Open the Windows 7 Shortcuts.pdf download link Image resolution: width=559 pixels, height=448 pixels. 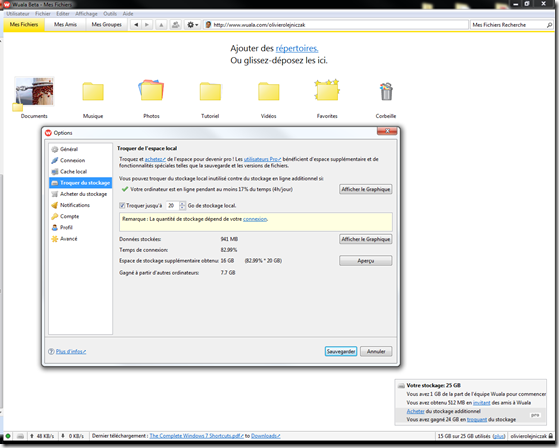196,436
